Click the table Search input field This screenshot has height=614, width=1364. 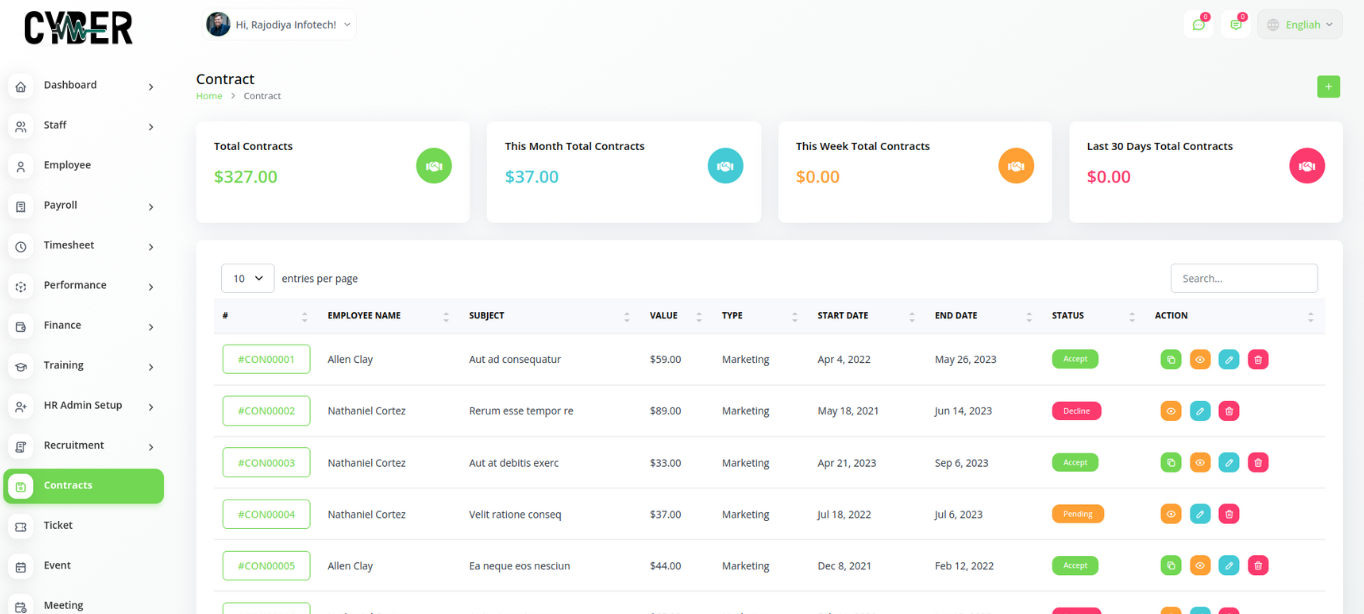(x=1243, y=278)
